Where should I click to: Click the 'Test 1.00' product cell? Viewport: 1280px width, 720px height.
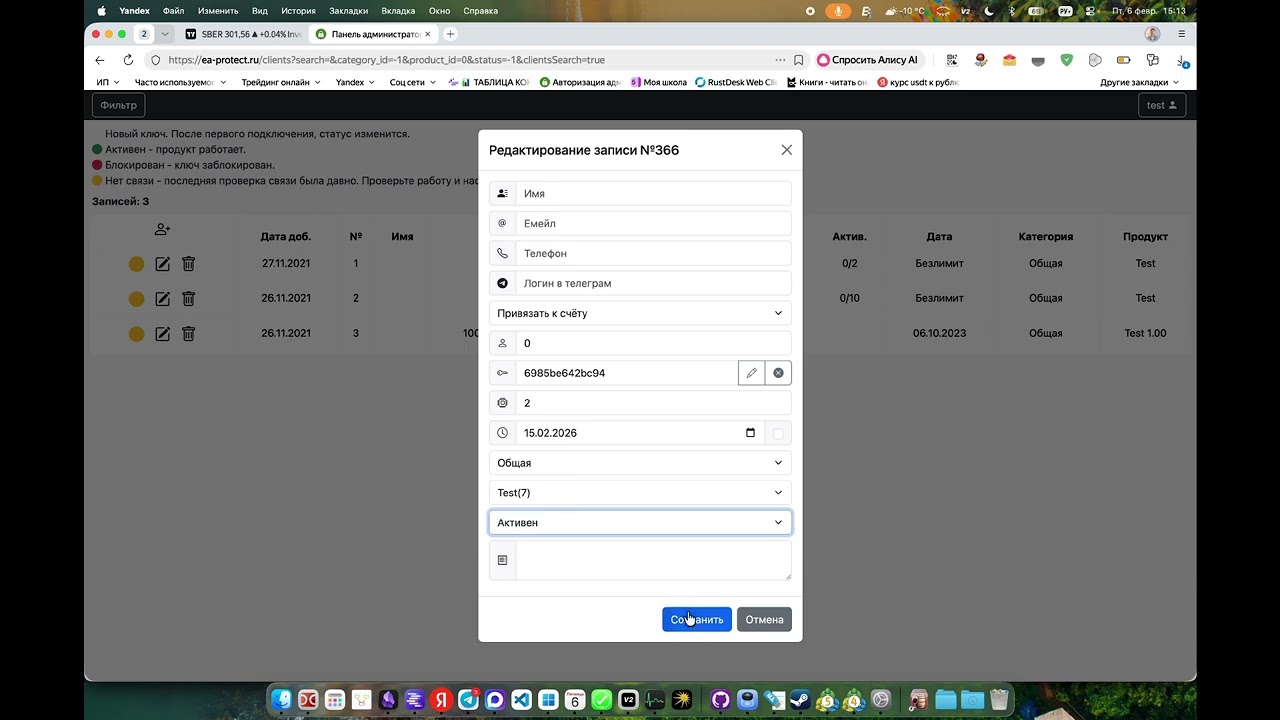pos(1145,333)
